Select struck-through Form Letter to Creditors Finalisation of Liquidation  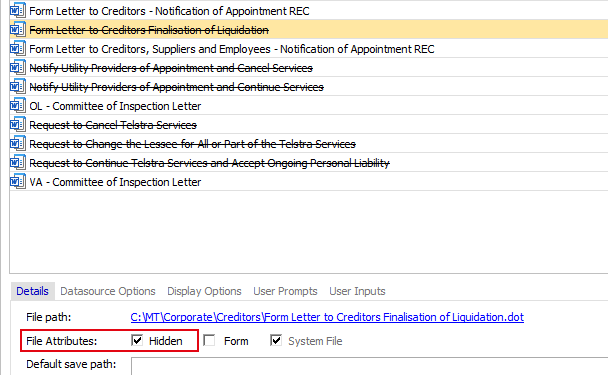tap(309, 29)
